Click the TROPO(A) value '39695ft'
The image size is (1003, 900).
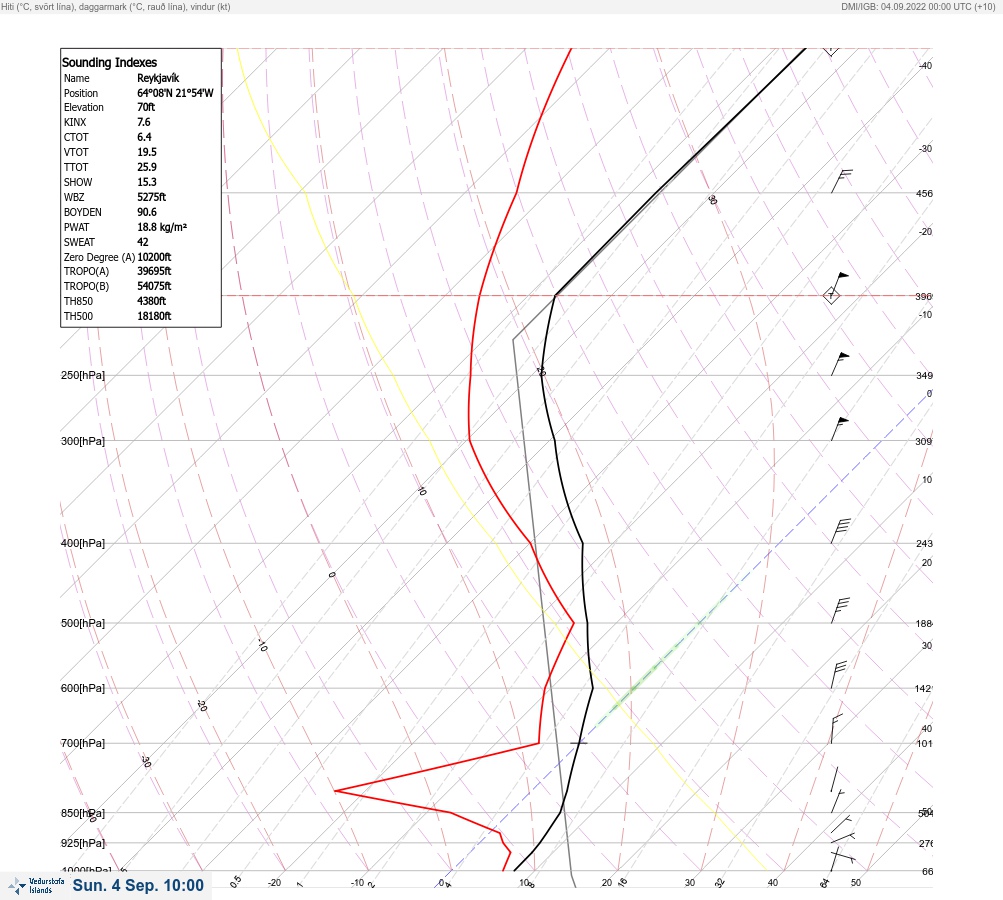(x=154, y=271)
